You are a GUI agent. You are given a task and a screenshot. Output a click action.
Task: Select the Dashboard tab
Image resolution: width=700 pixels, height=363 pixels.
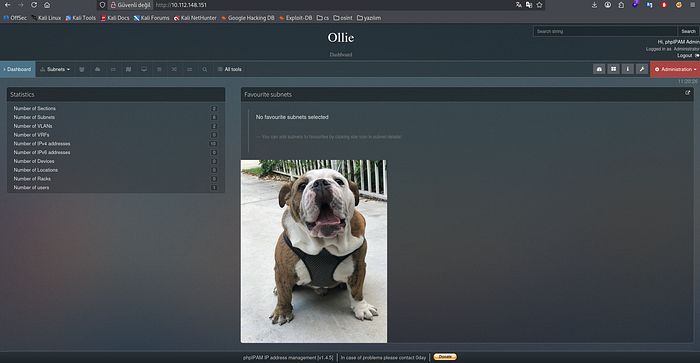(18, 69)
